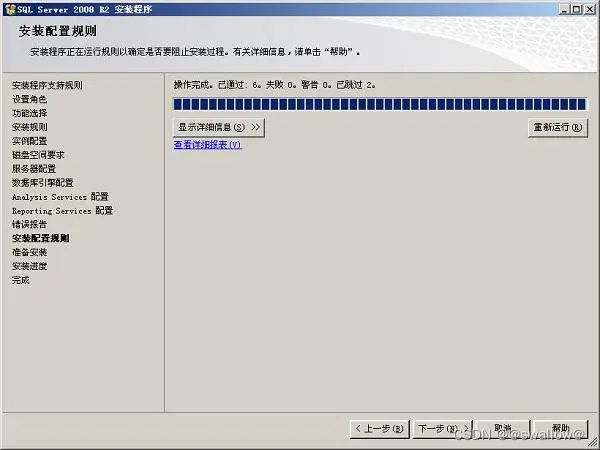600x450 pixels.
Task: Select 安装进度 step in sidebar
Action: tap(29, 266)
